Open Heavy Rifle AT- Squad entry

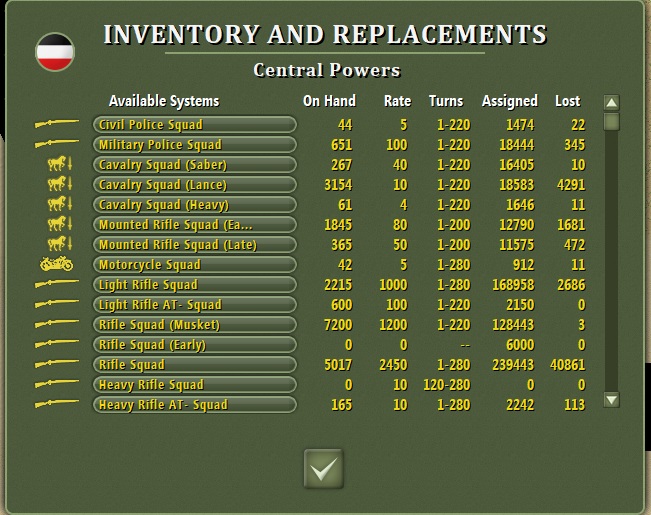tap(195, 404)
